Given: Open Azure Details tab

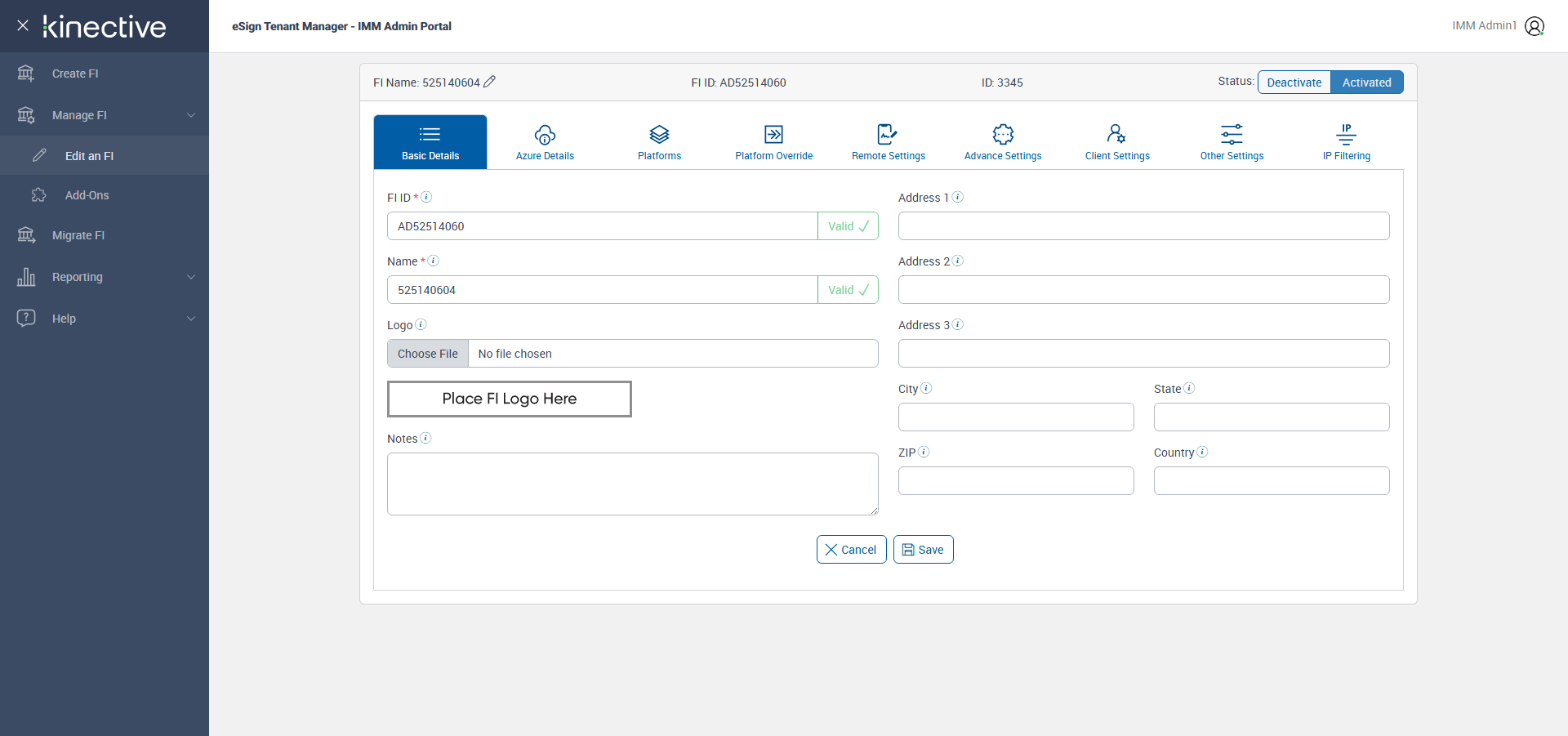Looking at the screenshot, I should click(545, 142).
